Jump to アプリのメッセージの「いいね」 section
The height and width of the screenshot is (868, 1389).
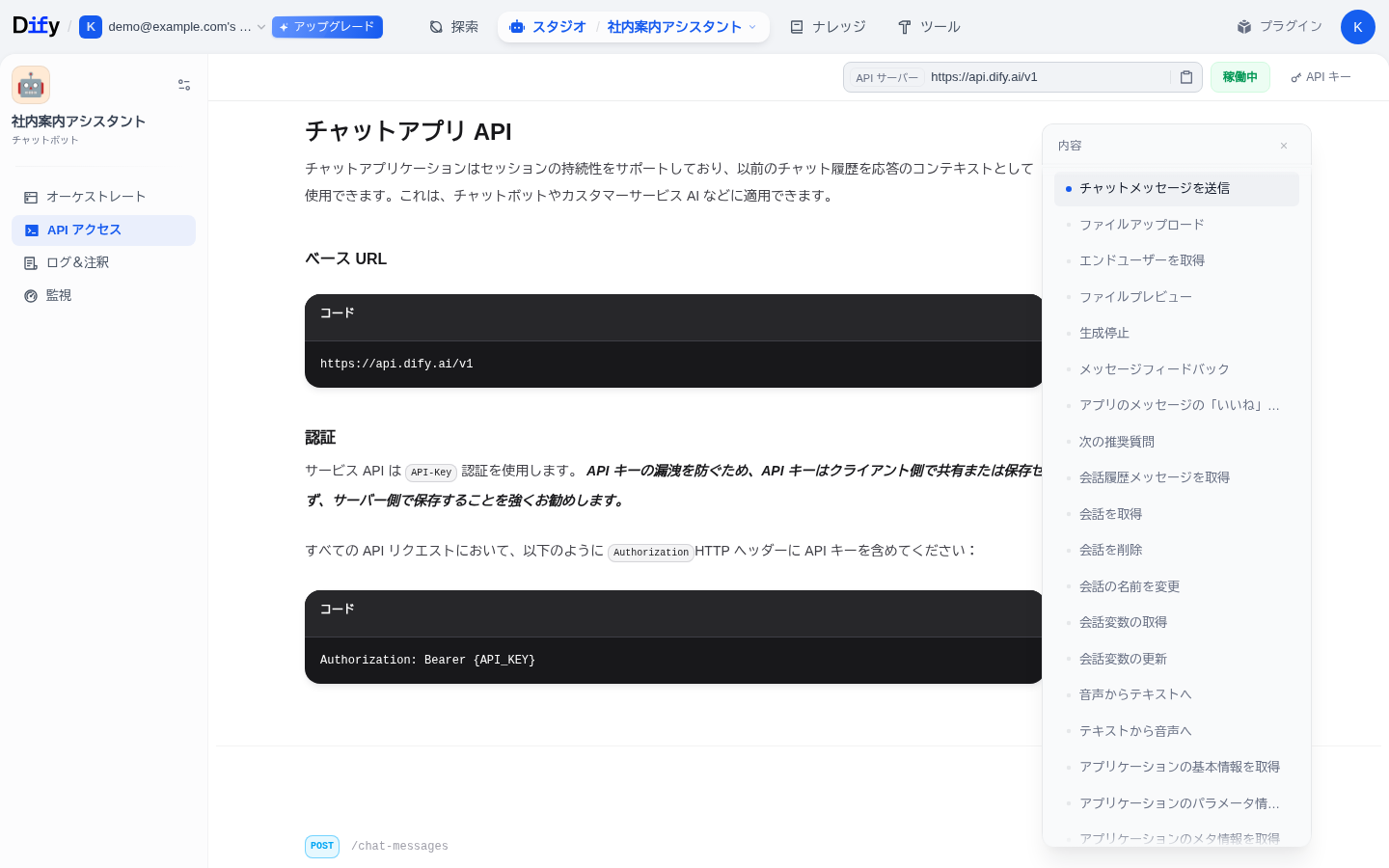click(x=1177, y=406)
